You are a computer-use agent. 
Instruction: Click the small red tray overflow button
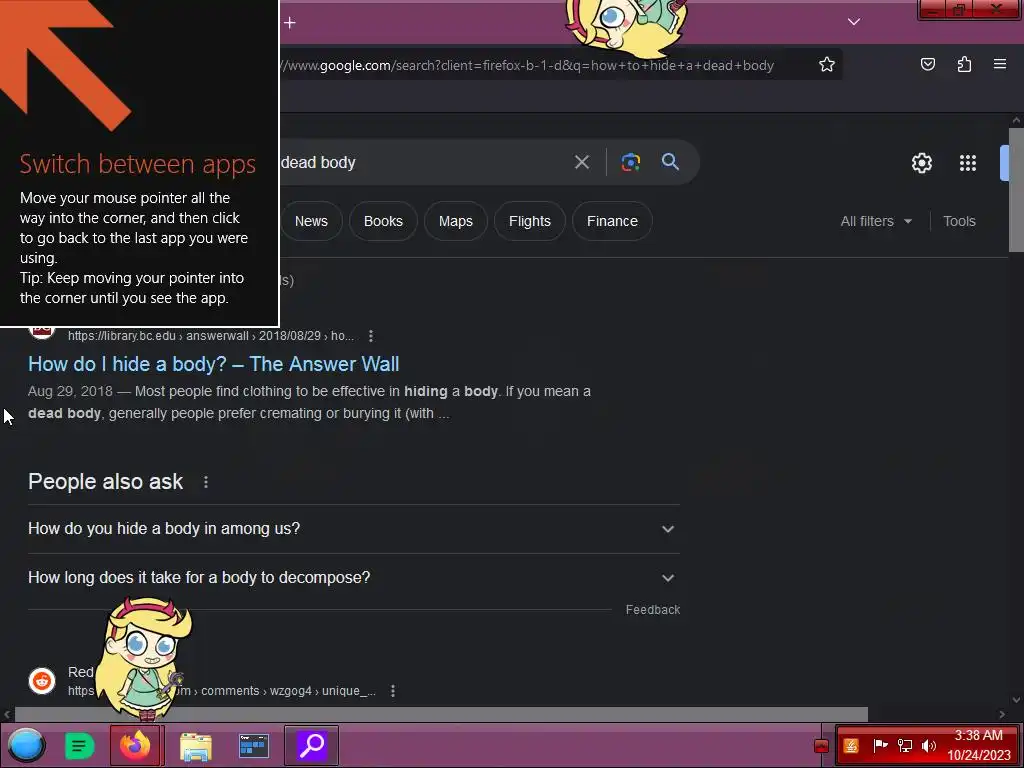tap(822, 746)
